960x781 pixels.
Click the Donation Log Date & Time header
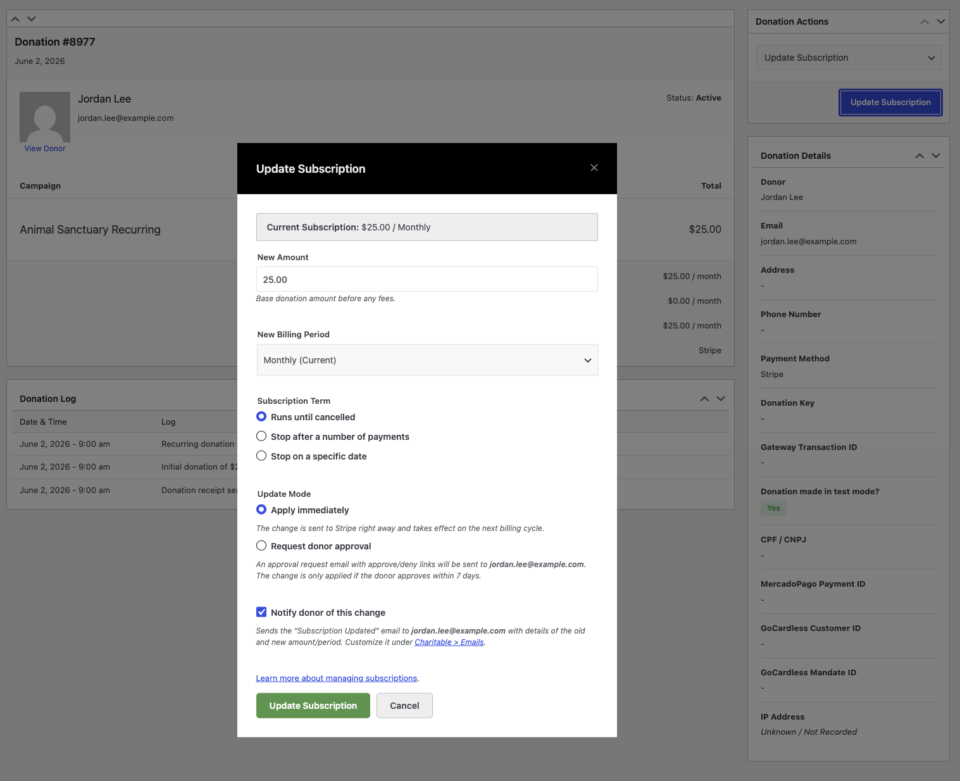(x=43, y=422)
